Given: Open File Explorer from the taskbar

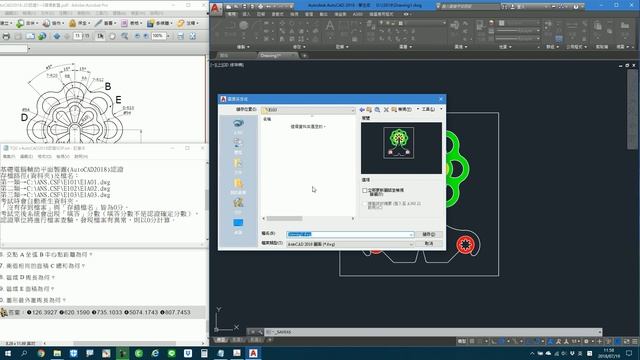Looking at the screenshot, I should (57, 353).
